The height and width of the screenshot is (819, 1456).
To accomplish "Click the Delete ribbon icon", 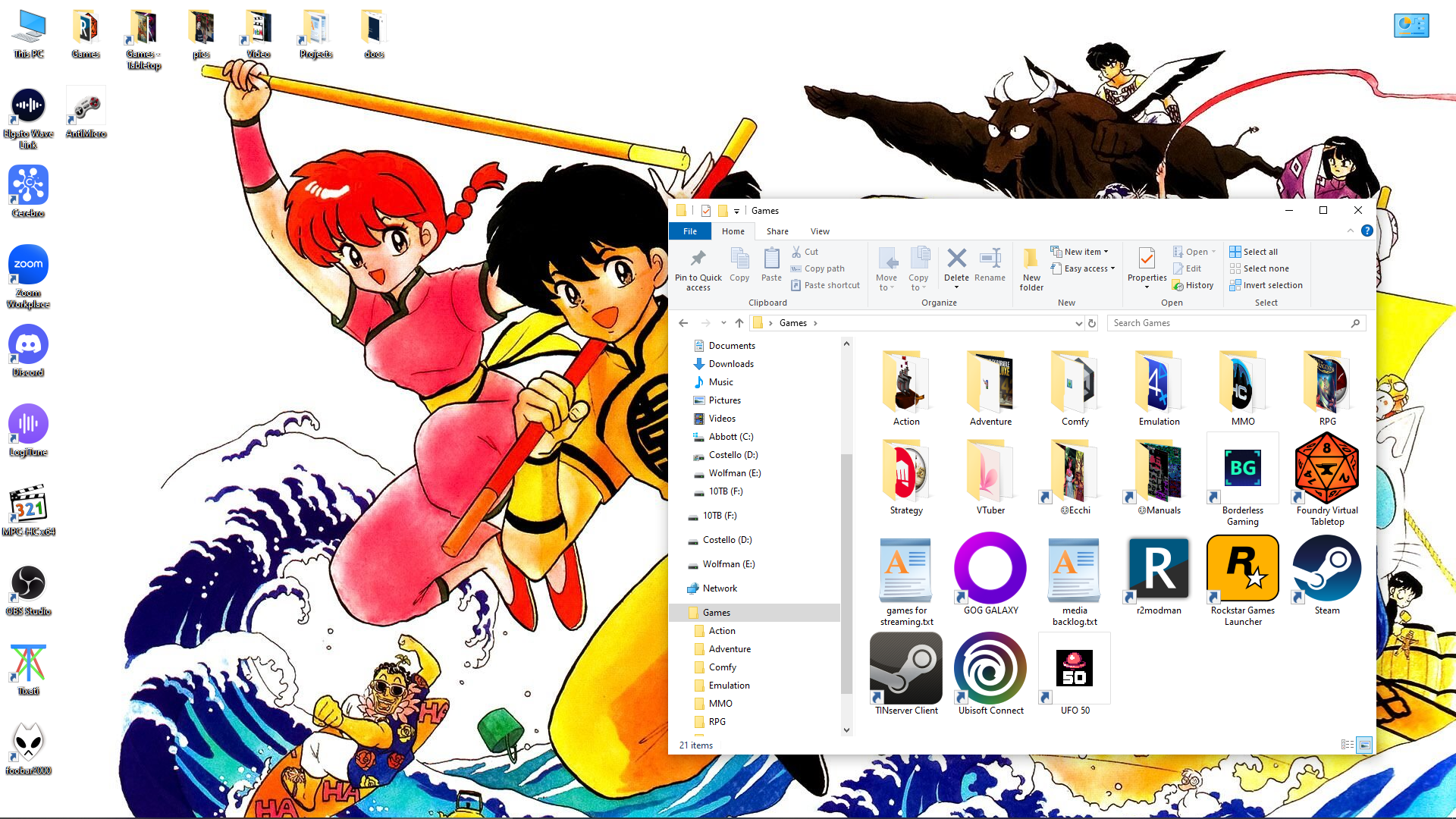I will [x=956, y=259].
